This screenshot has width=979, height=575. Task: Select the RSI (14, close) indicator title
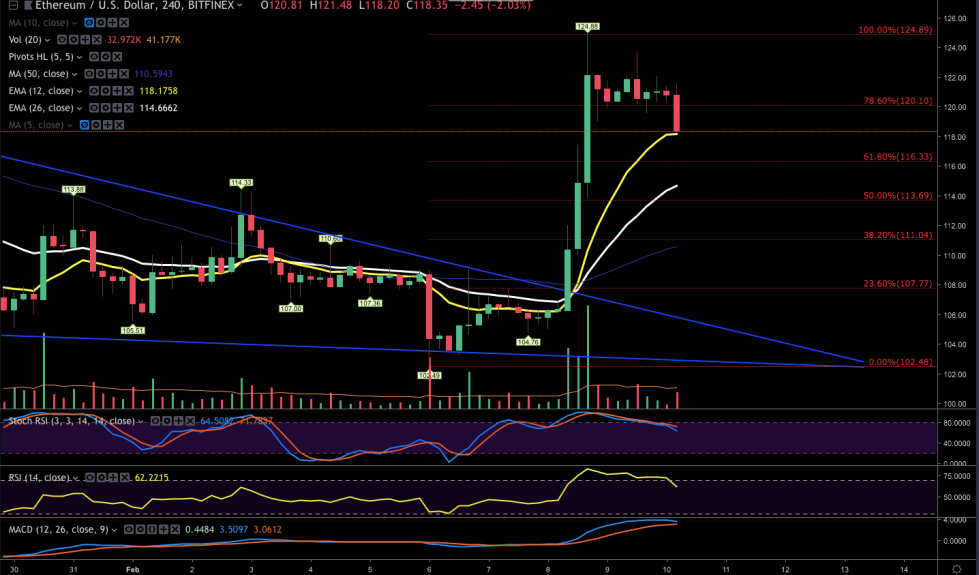(32, 478)
